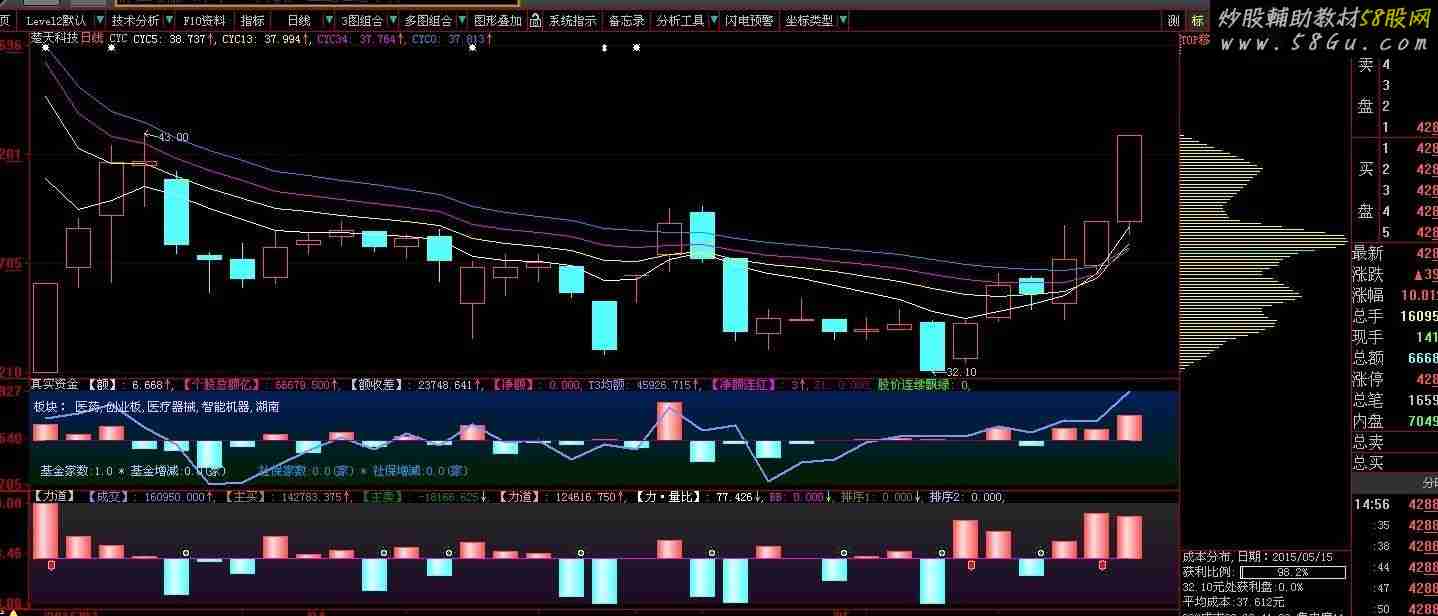This screenshot has height=616, width=1438.
Task: Open the 技术分析 dropdown arrow
Action: point(169,20)
